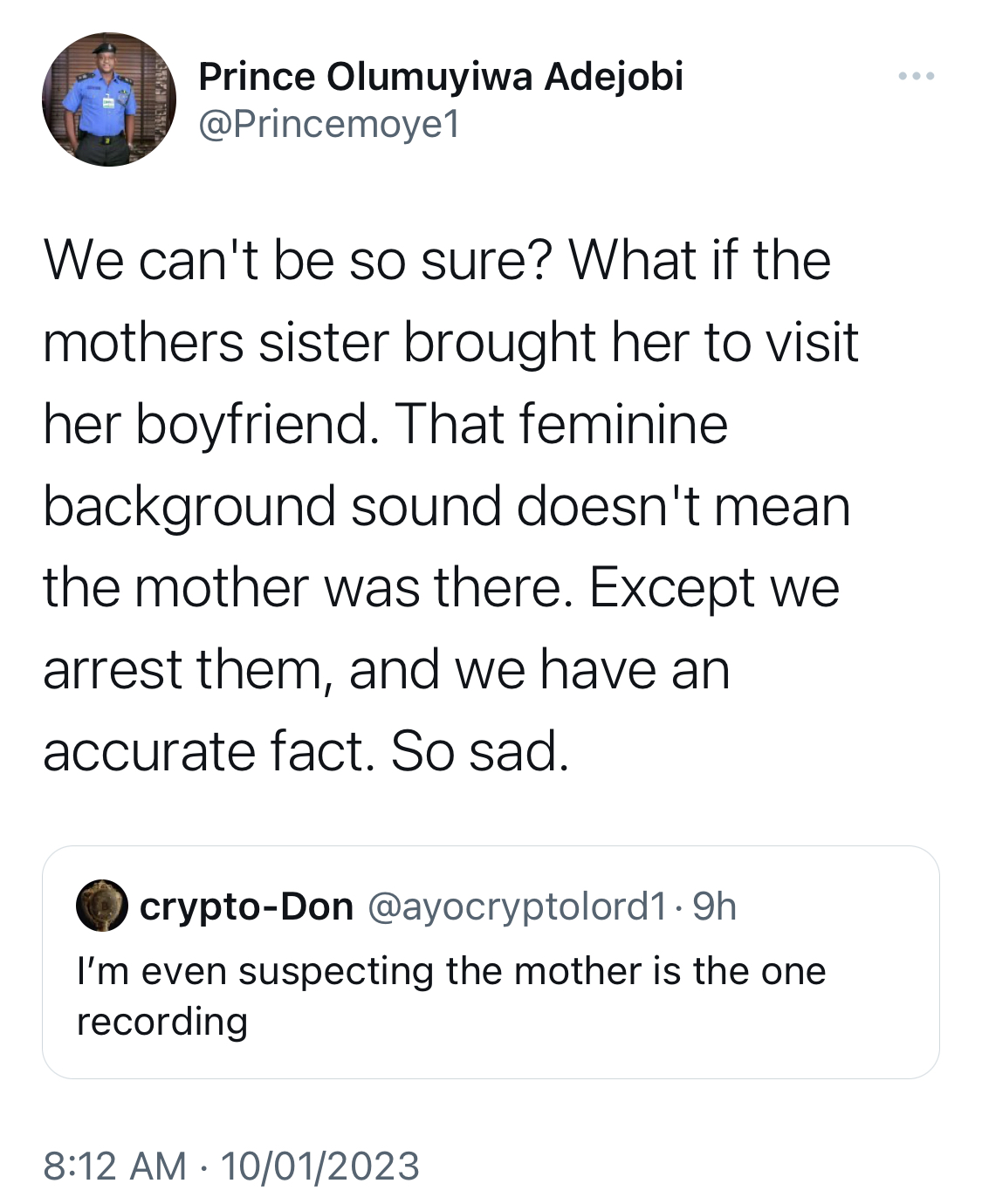Tap the word "recording" in quoted tweet
Viewport: 982px width, 1204px height.
162,1022
